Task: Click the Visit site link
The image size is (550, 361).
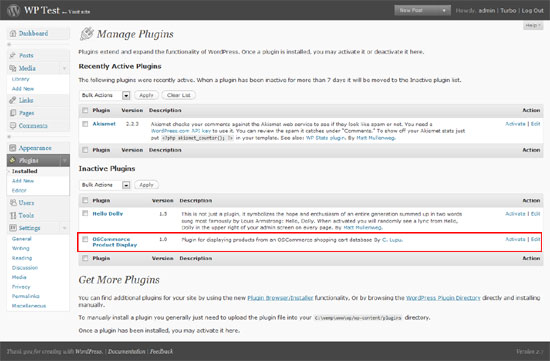Action: [79, 12]
